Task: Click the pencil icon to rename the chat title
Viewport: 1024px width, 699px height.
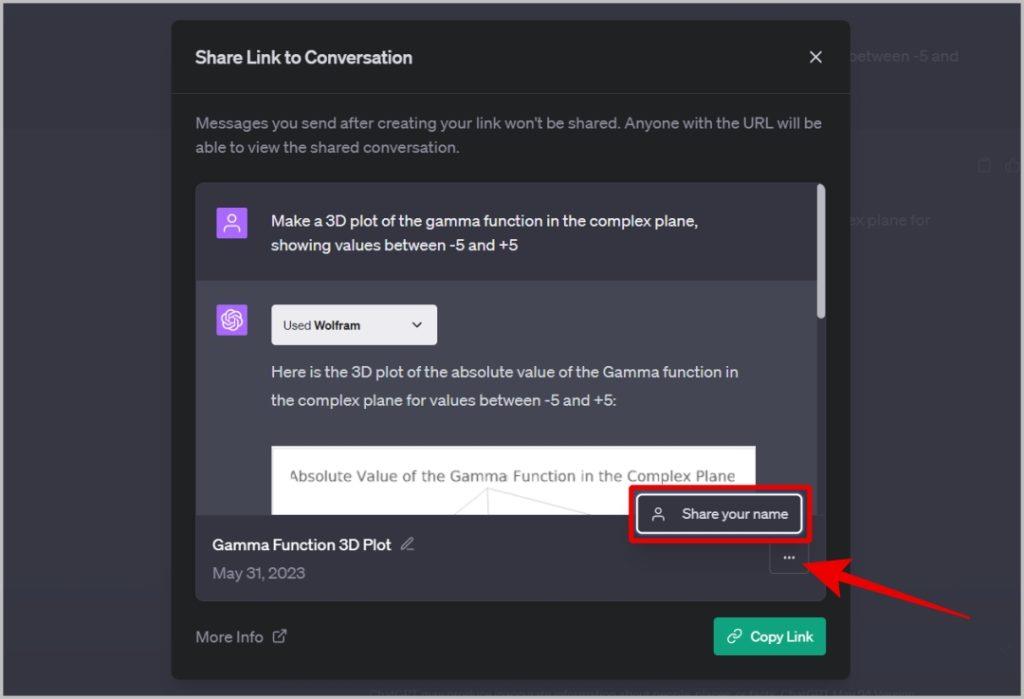Action: coord(408,544)
